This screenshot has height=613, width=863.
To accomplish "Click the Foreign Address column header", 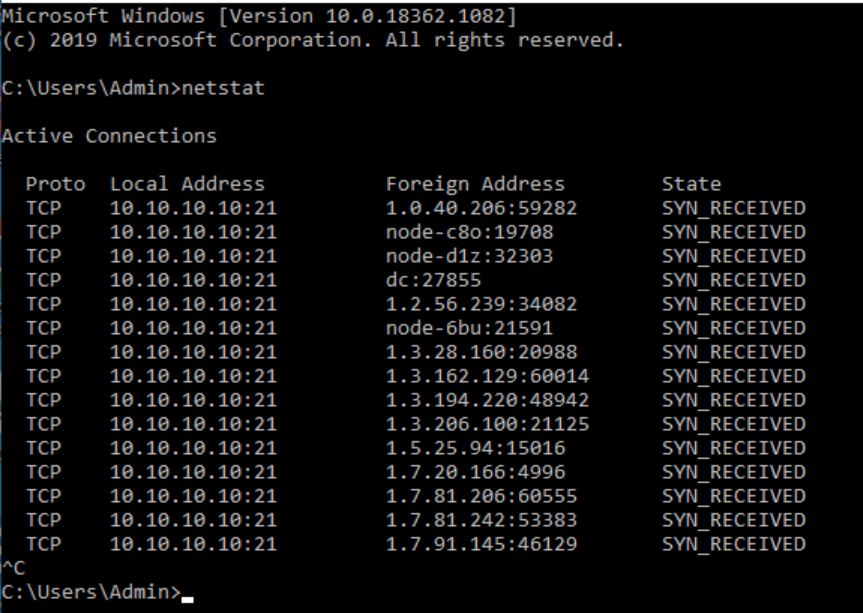I will point(475,184).
